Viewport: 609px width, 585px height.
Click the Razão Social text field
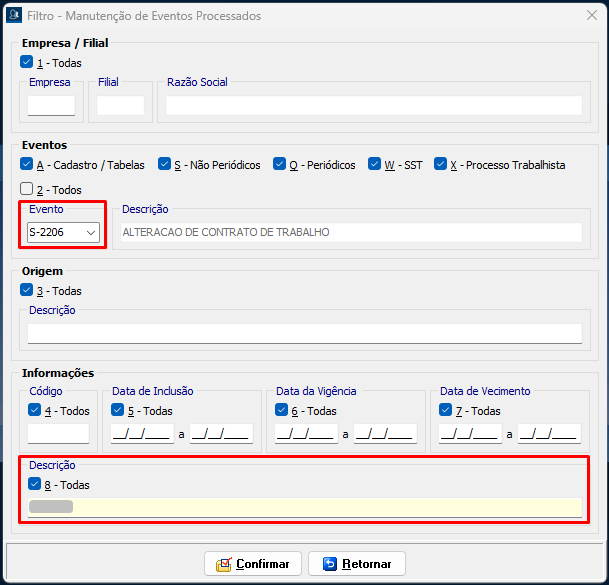(x=373, y=105)
